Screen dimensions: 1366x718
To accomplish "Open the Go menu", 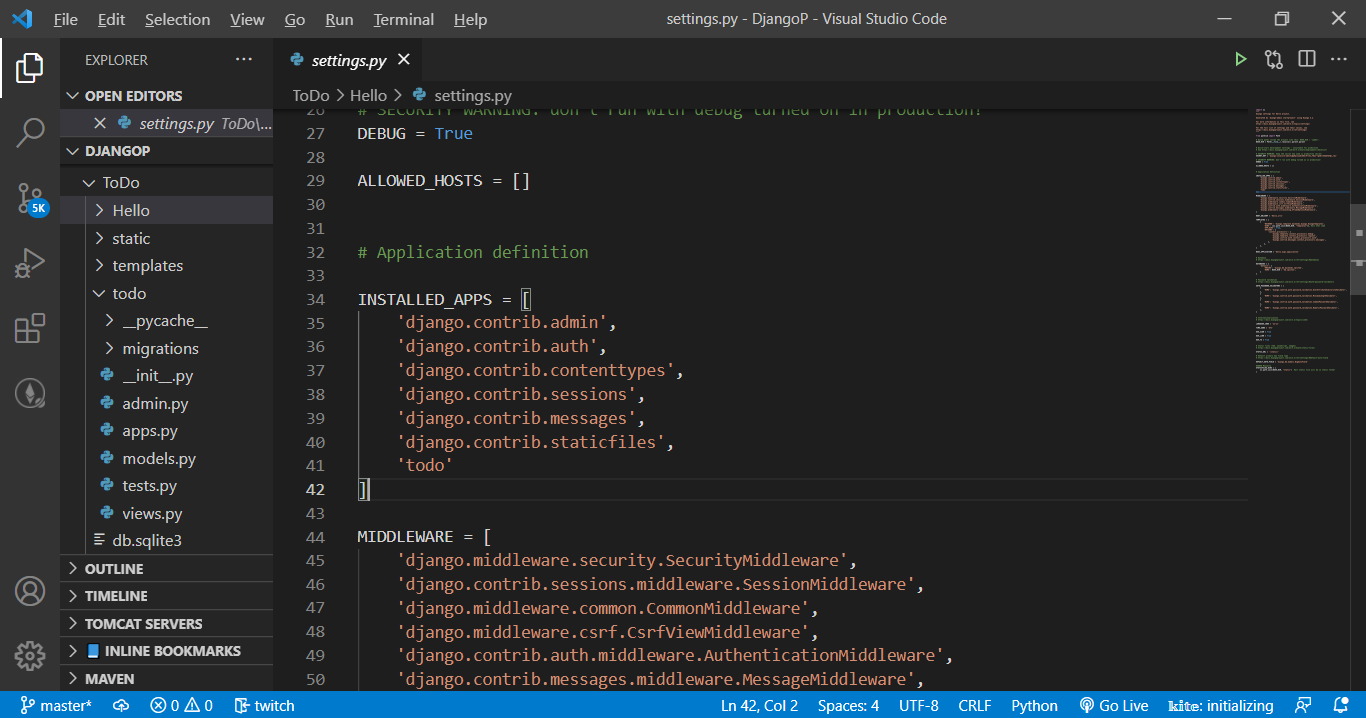I will [295, 19].
